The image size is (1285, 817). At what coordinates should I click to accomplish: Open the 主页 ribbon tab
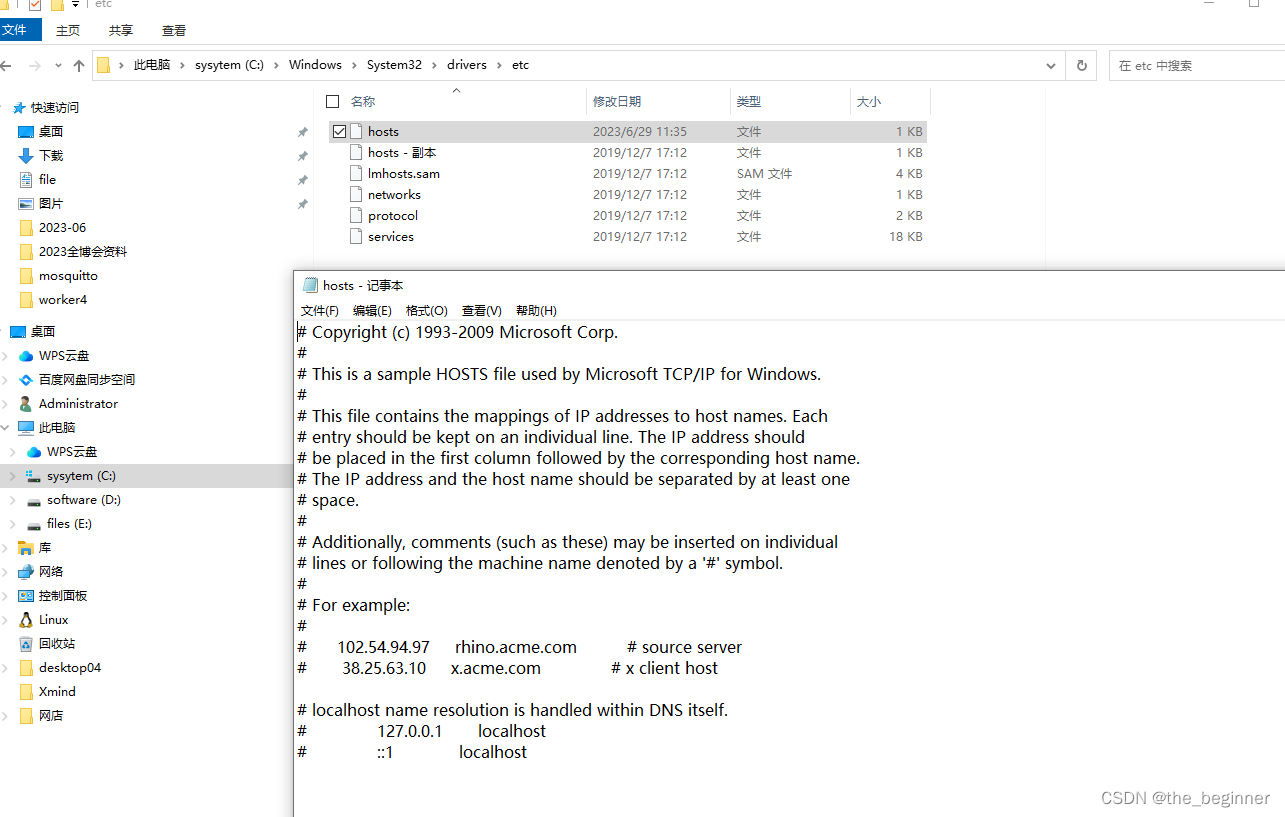(68, 31)
